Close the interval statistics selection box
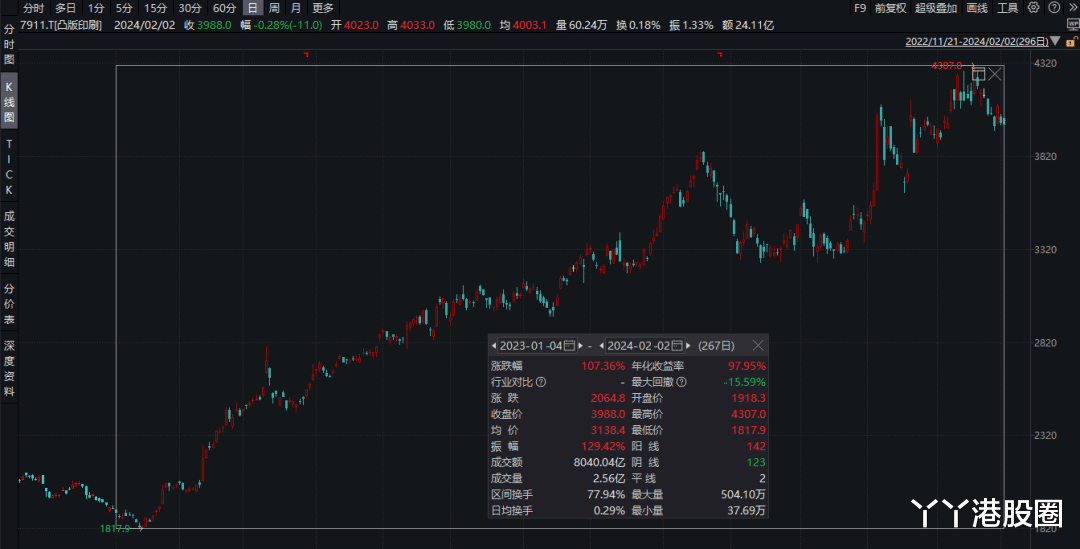This screenshot has height=549, width=1080. click(x=995, y=74)
